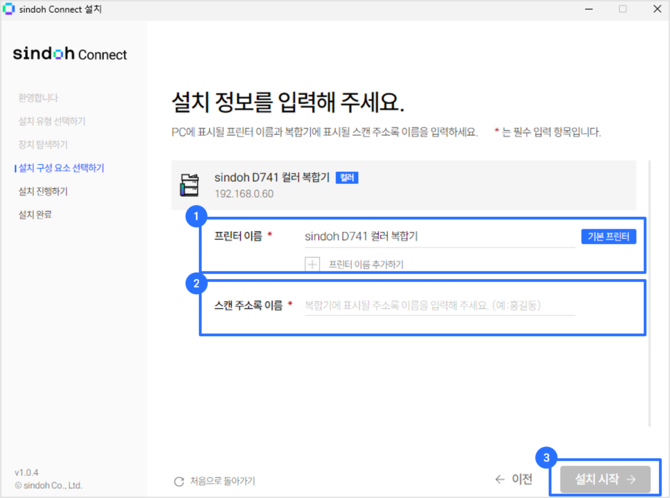This screenshot has width=670, height=498.
Task: Click the 스캔 주소록 이름 input field
Action: pos(440,305)
